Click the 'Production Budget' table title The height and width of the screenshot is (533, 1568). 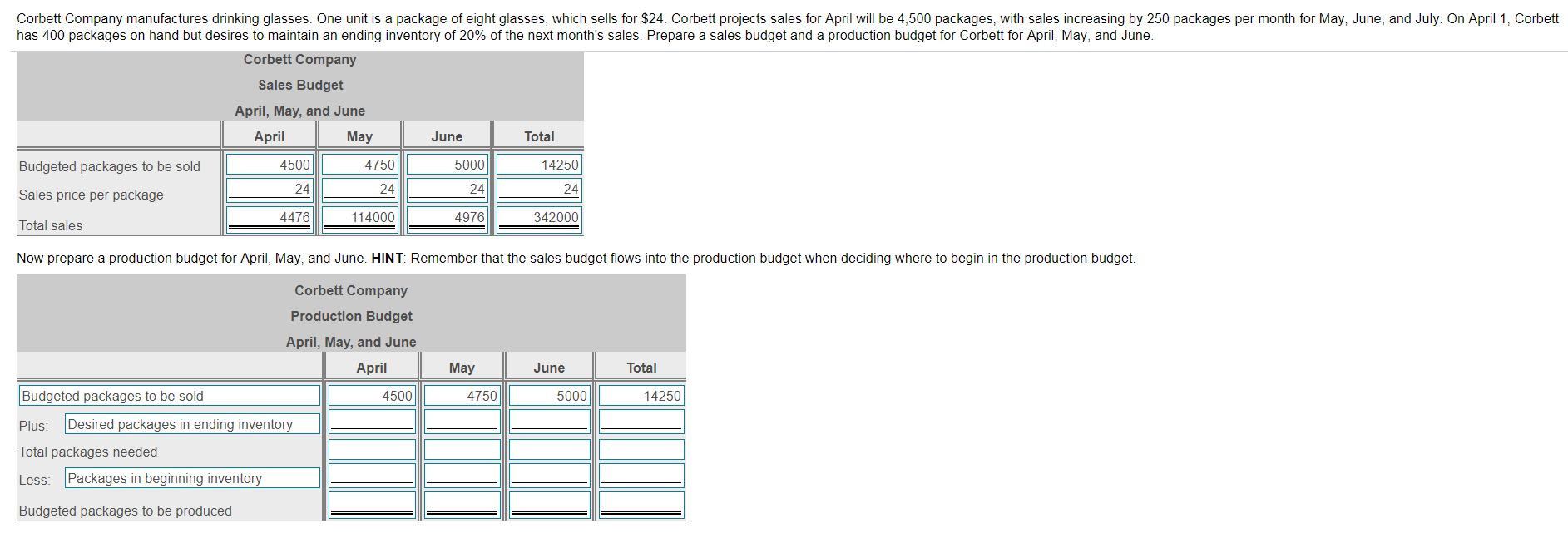[x=351, y=316]
